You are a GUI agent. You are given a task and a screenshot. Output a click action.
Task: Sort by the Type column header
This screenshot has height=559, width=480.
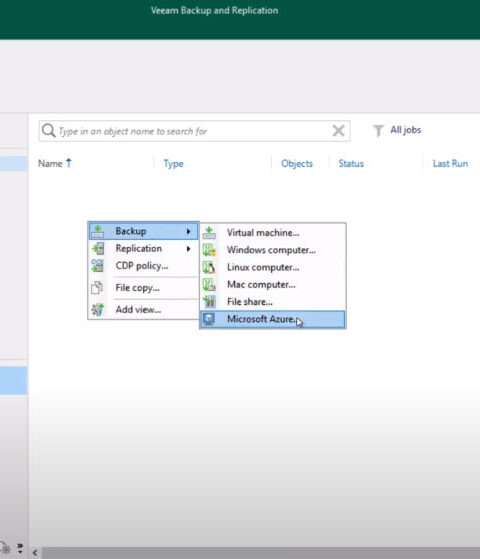pyautogui.click(x=173, y=164)
